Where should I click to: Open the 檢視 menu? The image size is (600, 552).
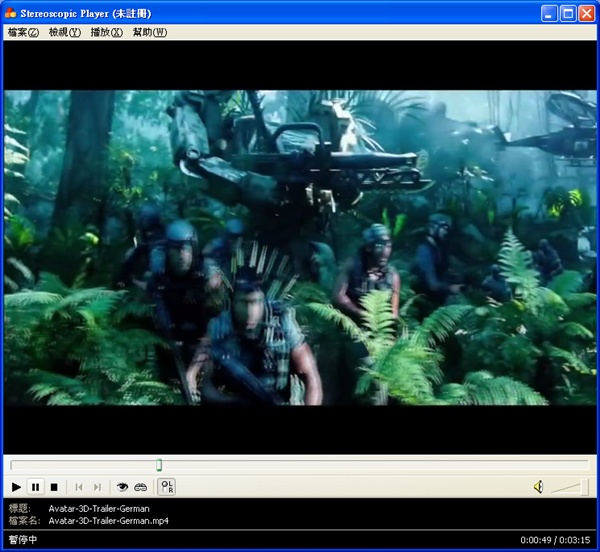pos(65,32)
